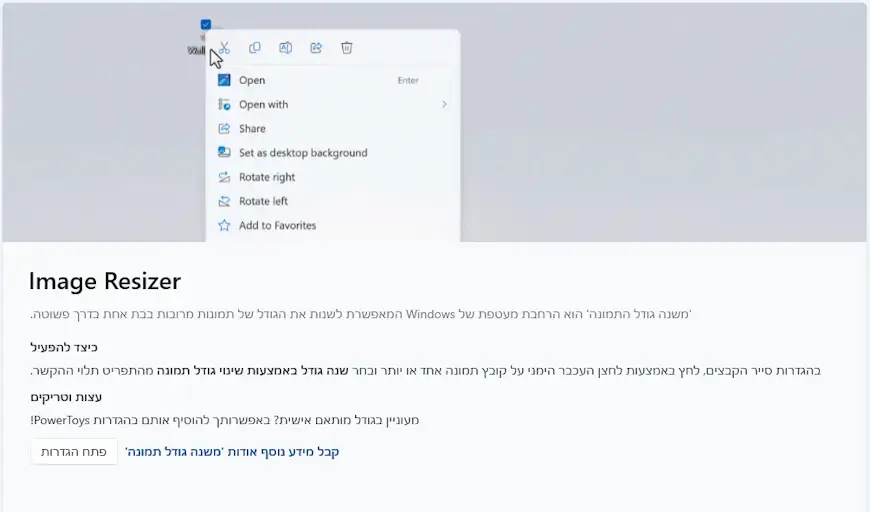Choose Rotate left menu entry
870x512 pixels.
pos(333,201)
